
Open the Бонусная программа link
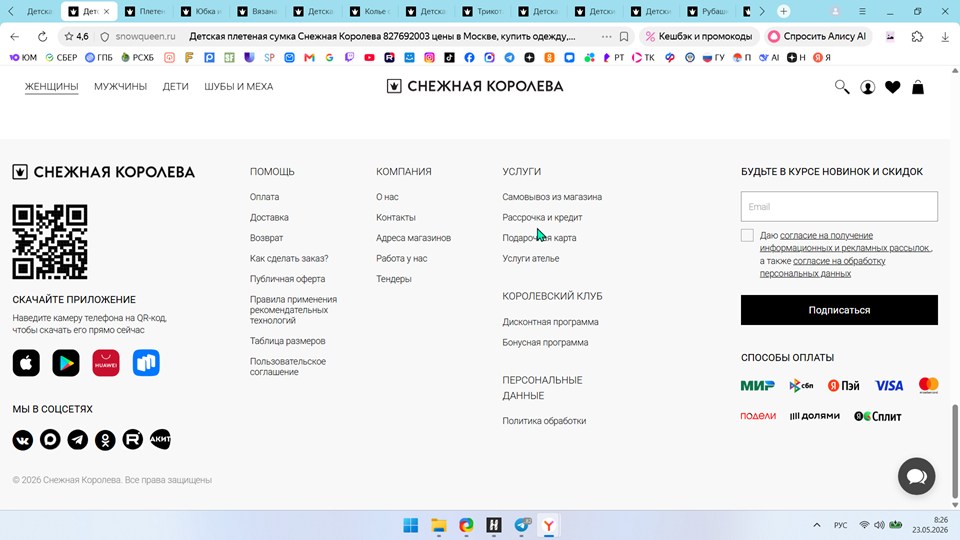[x=546, y=342]
